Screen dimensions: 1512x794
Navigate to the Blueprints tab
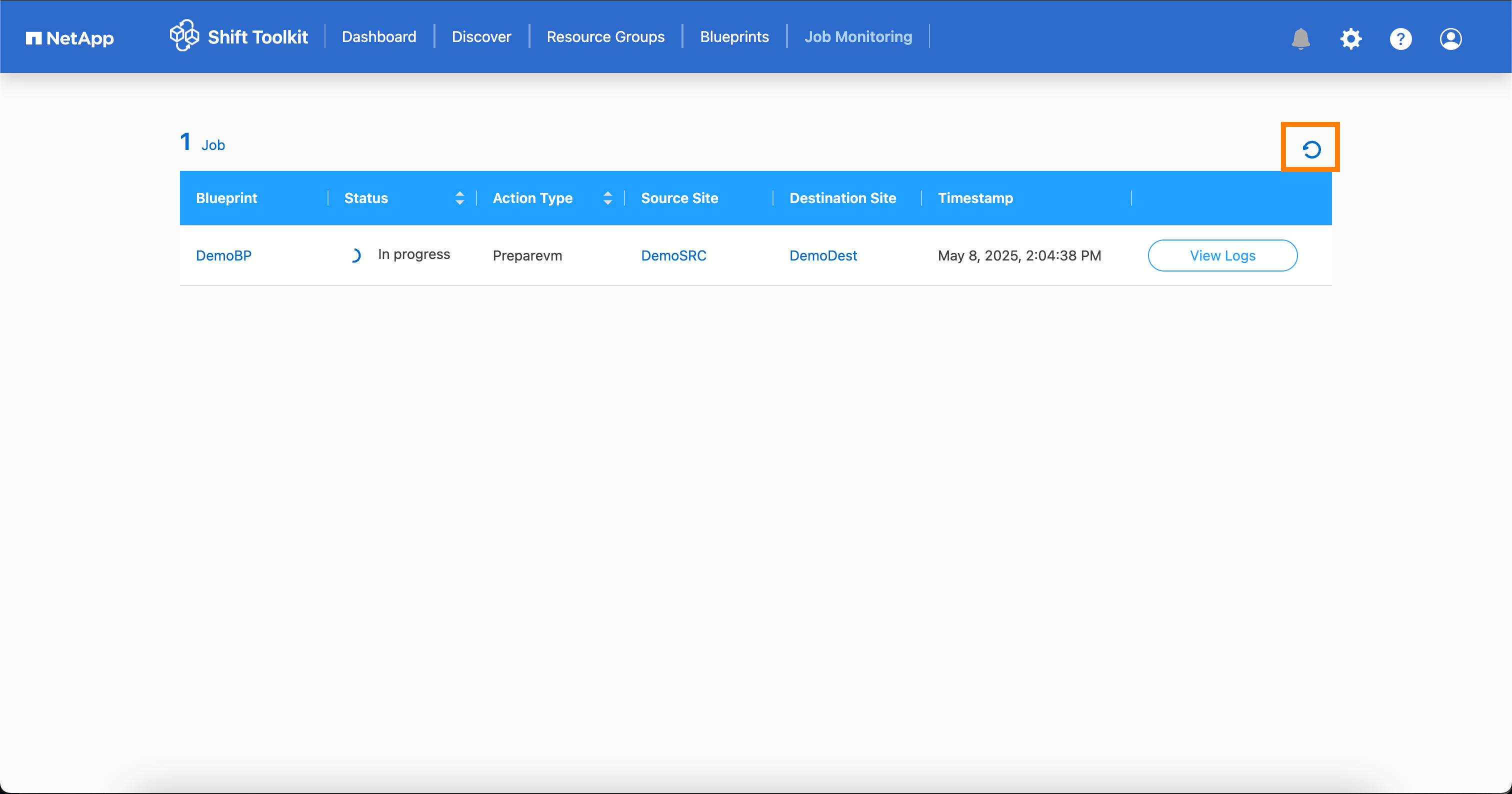pyautogui.click(x=734, y=36)
